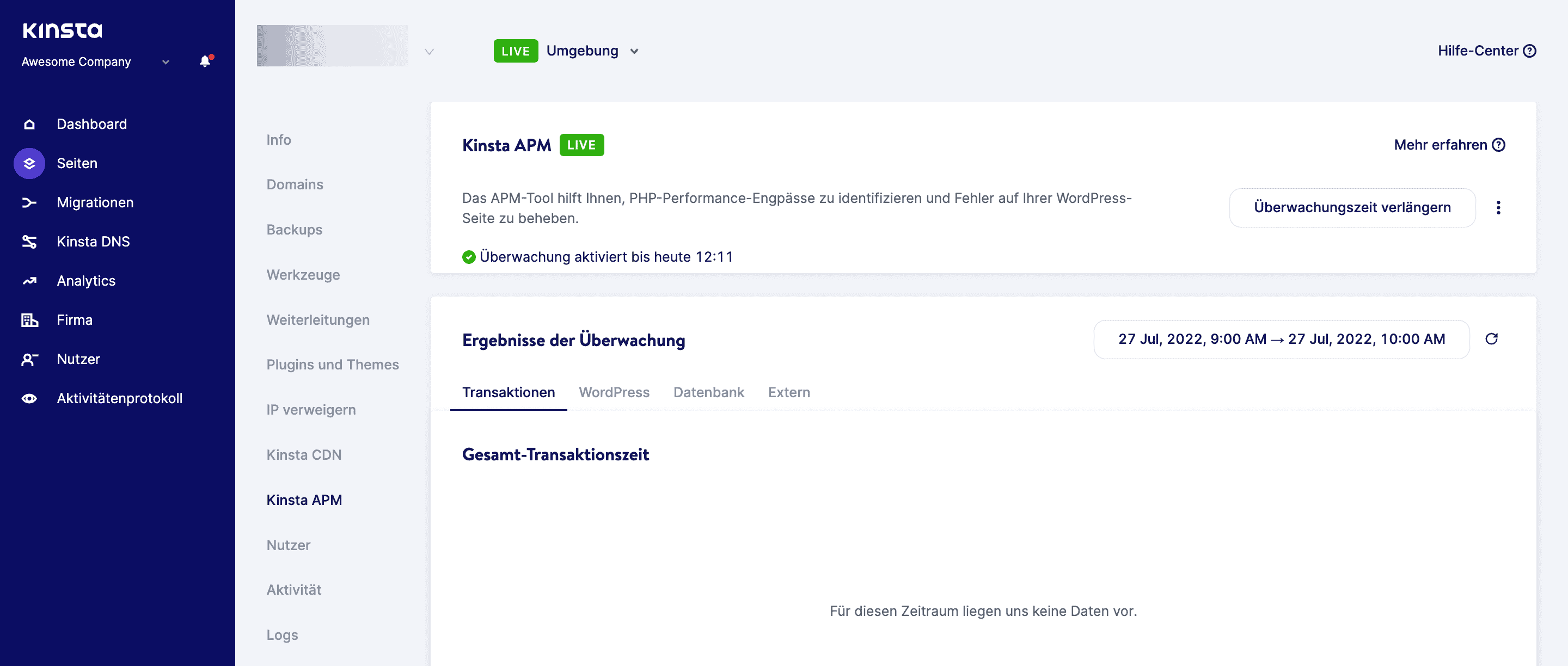Click the active monitoring status checkmark

tap(468, 257)
